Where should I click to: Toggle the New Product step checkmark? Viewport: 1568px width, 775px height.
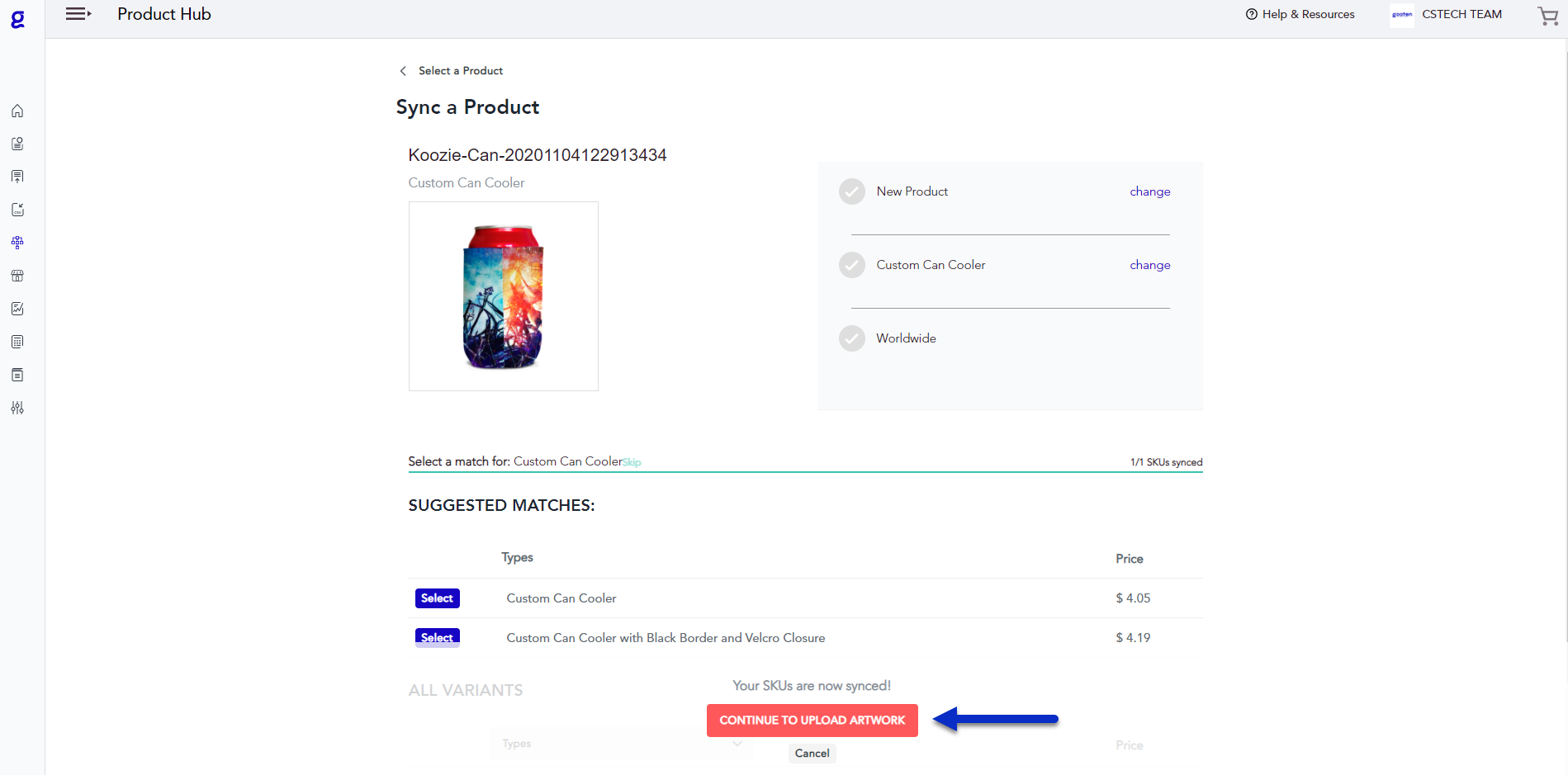852,191
